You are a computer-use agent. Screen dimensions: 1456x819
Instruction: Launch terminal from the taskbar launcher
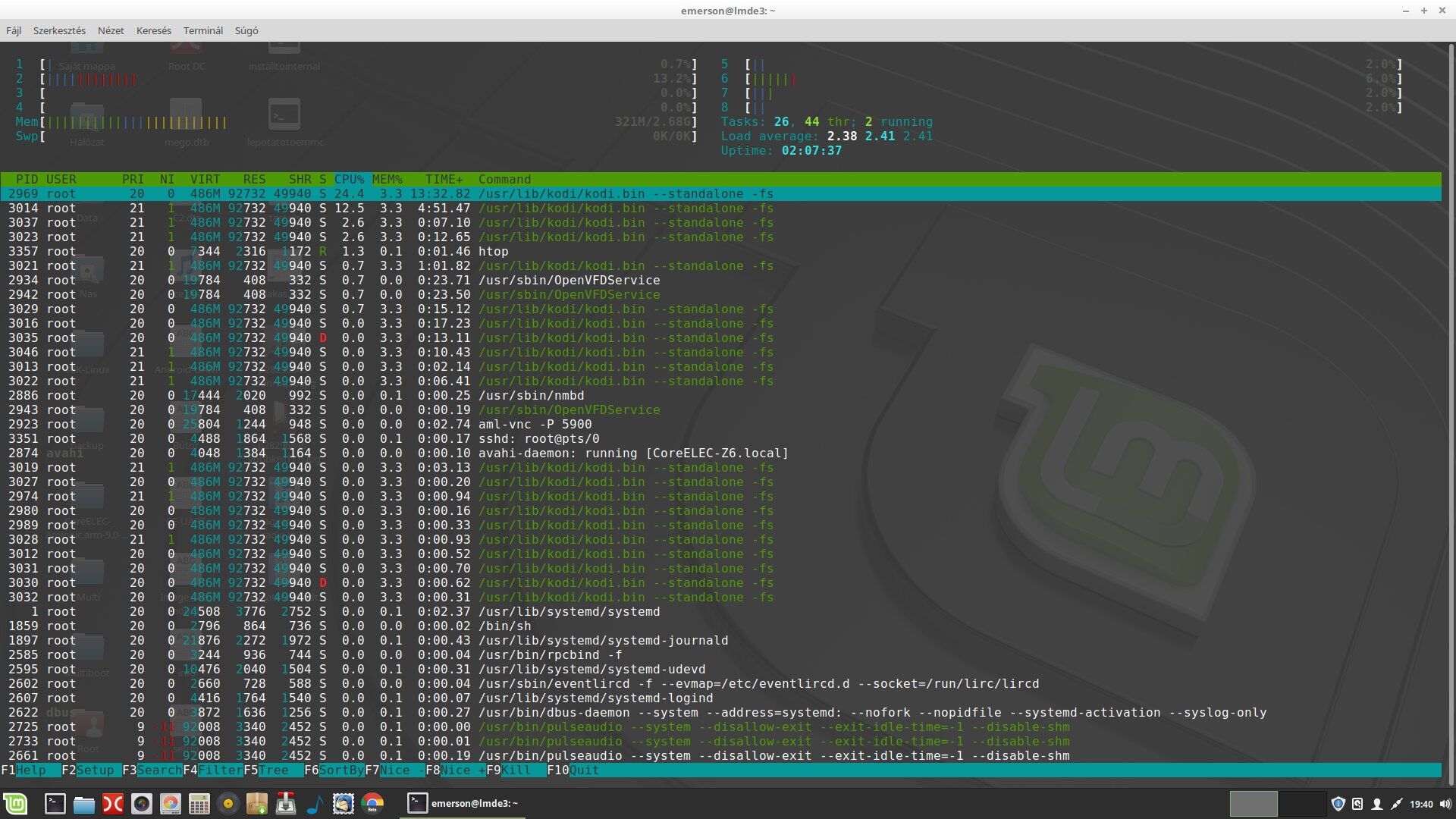(55, 803)
